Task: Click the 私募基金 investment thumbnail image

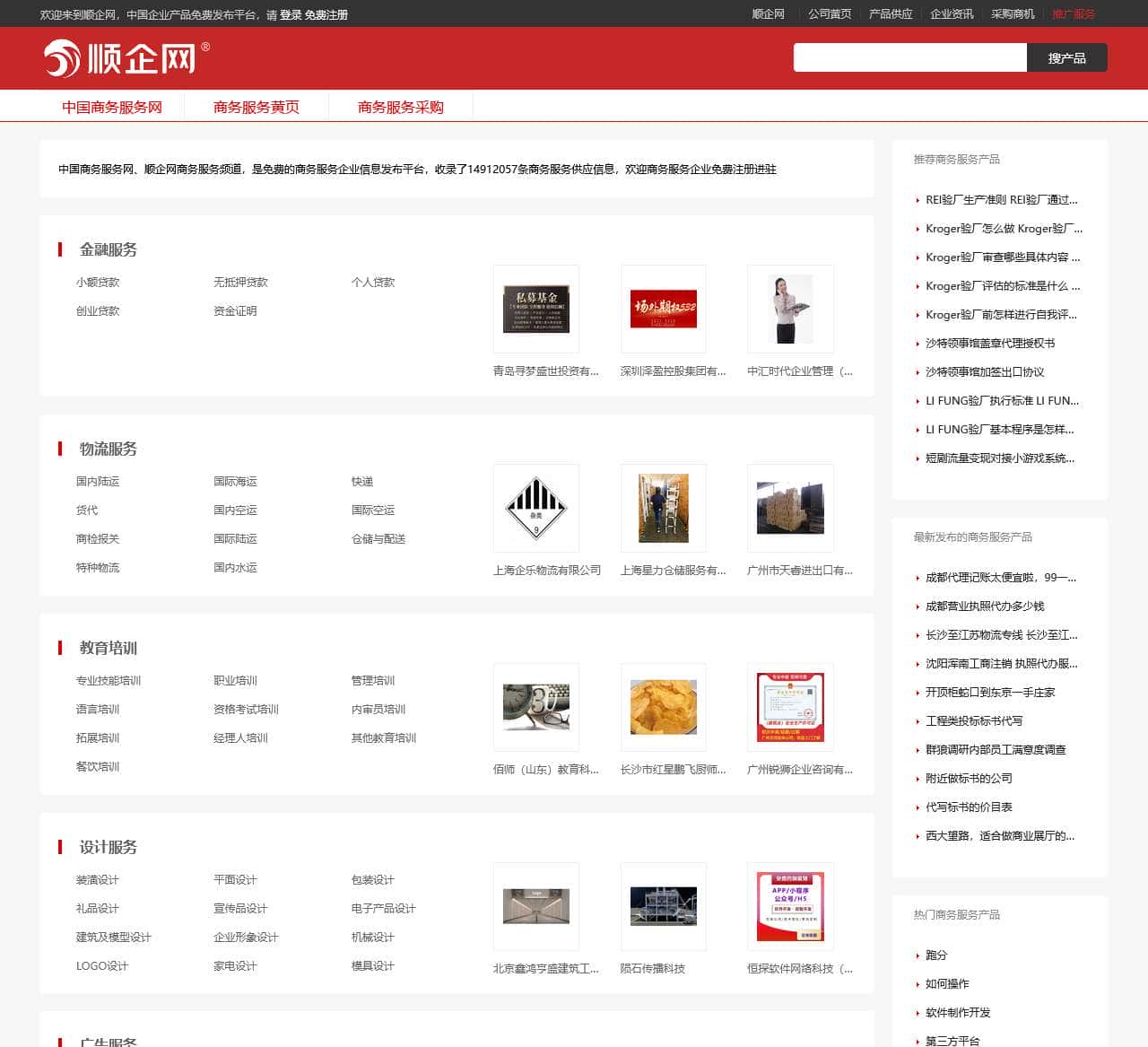Action: [535, 309]
